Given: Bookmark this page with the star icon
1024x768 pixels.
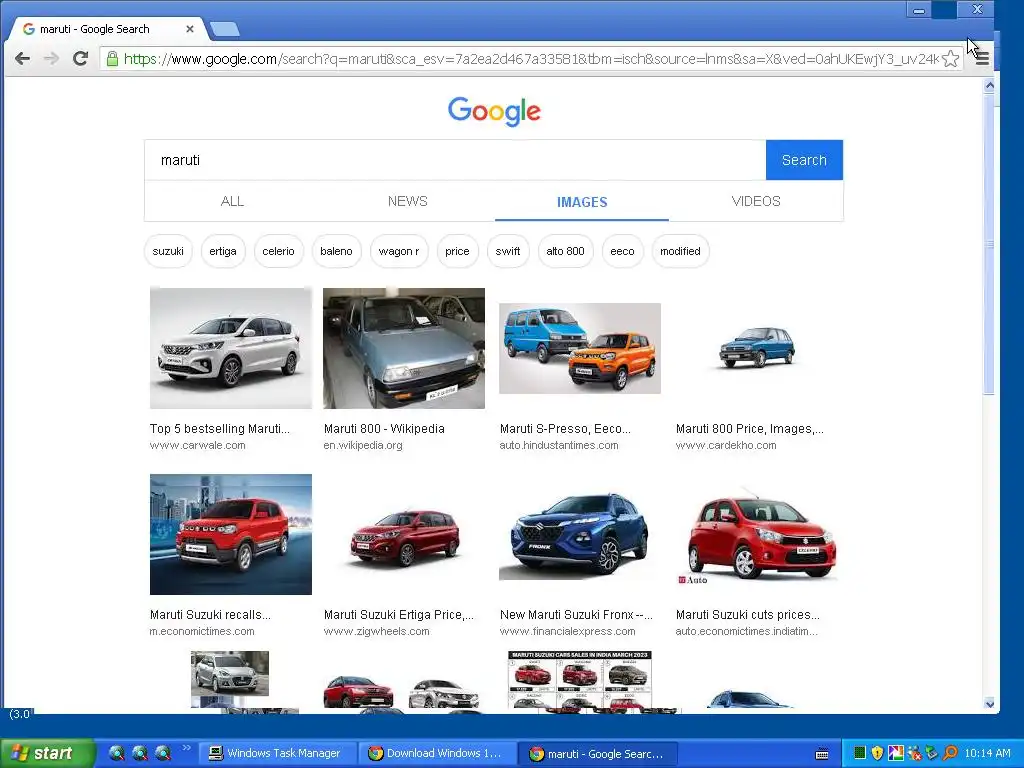Looking at the screenshot, I should 951,59.
